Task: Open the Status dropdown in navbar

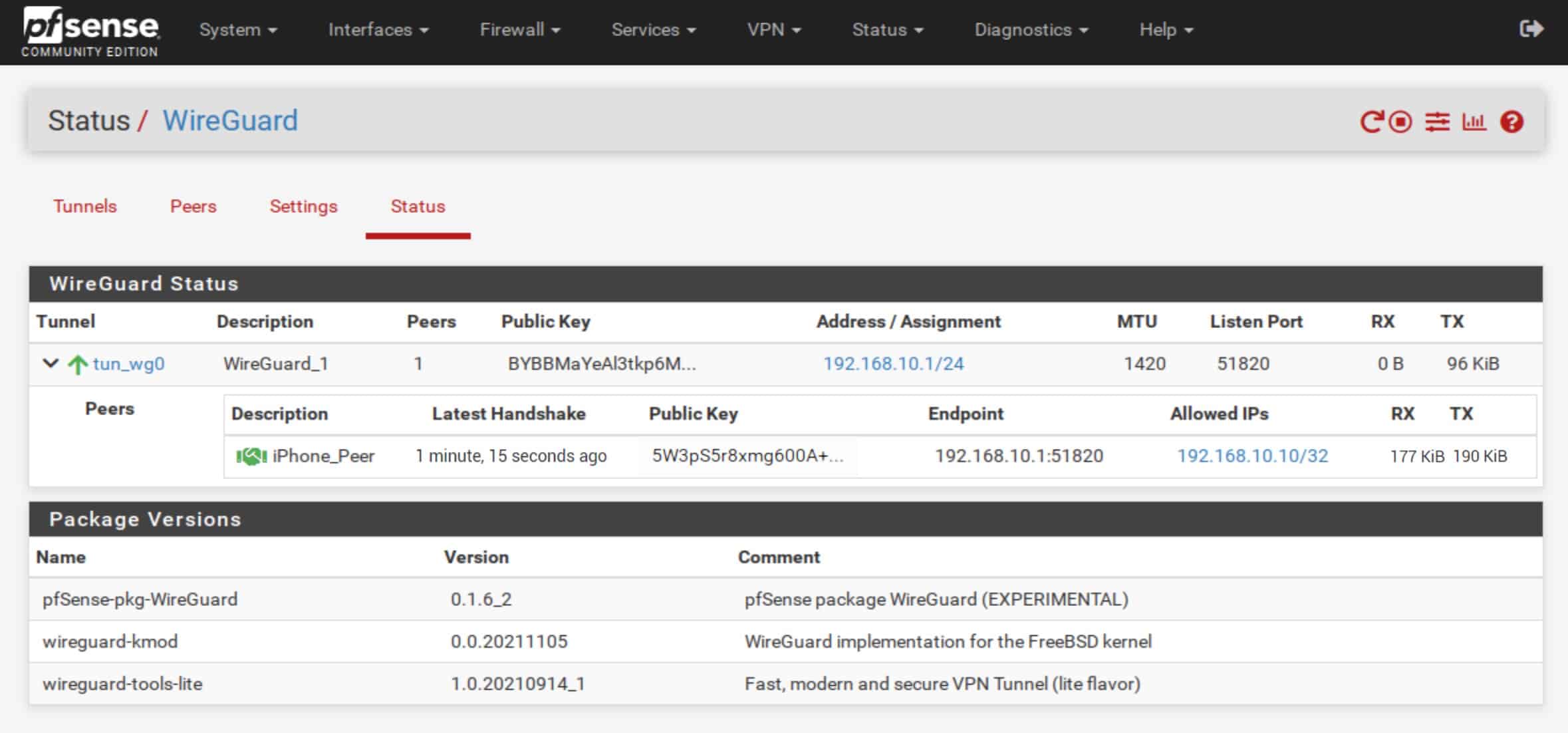Action: [888, 30]
